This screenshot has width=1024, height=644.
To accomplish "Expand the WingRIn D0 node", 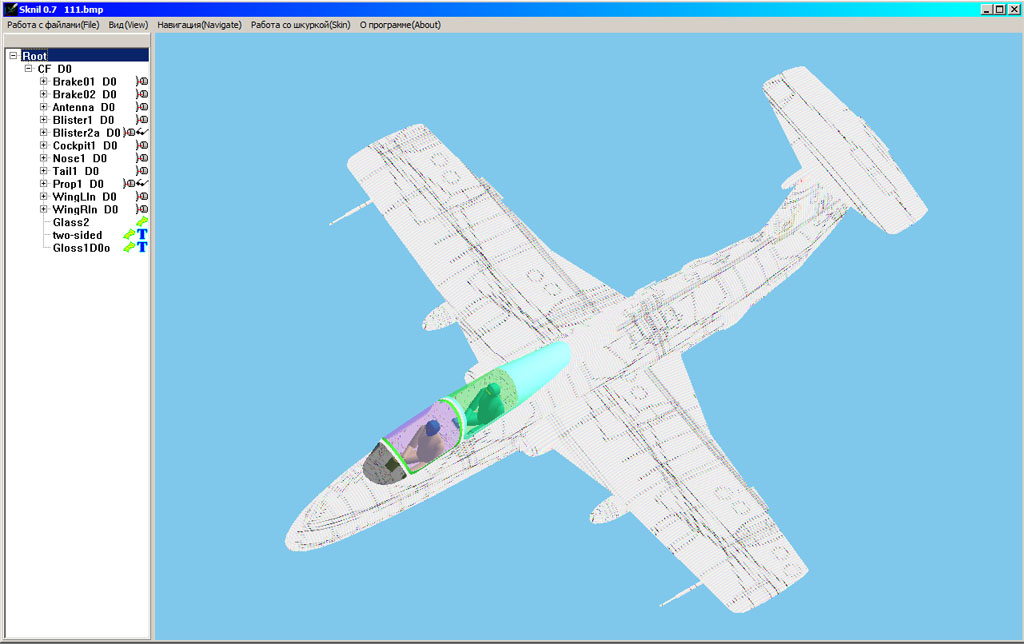I will [44, 210].
